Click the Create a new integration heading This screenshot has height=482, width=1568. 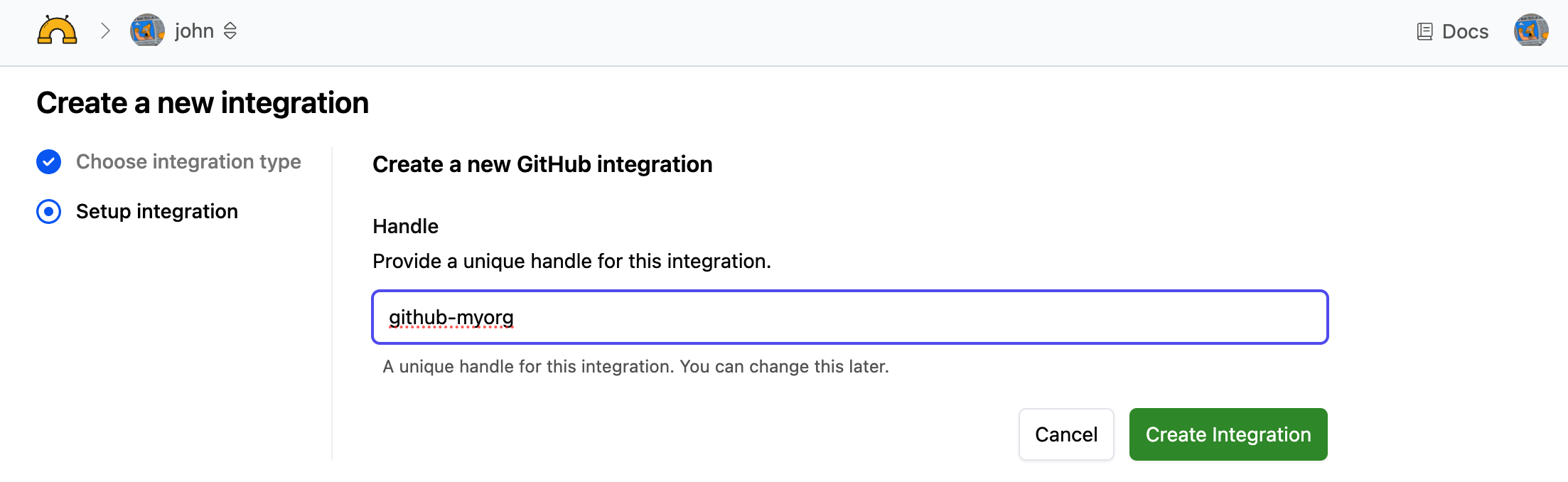(203, 103)
